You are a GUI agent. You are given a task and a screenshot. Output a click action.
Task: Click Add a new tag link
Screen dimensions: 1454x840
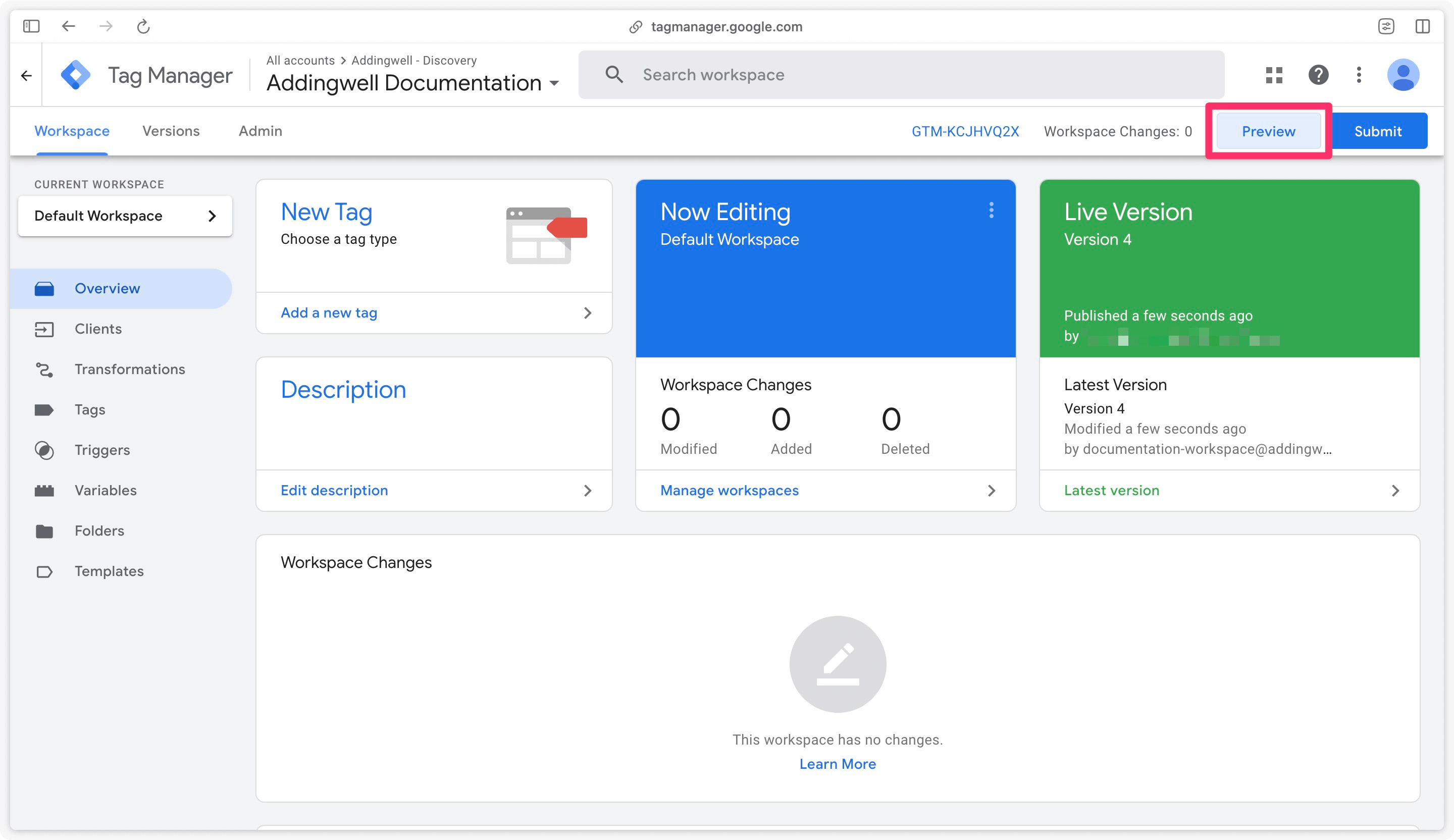(328, 312)
